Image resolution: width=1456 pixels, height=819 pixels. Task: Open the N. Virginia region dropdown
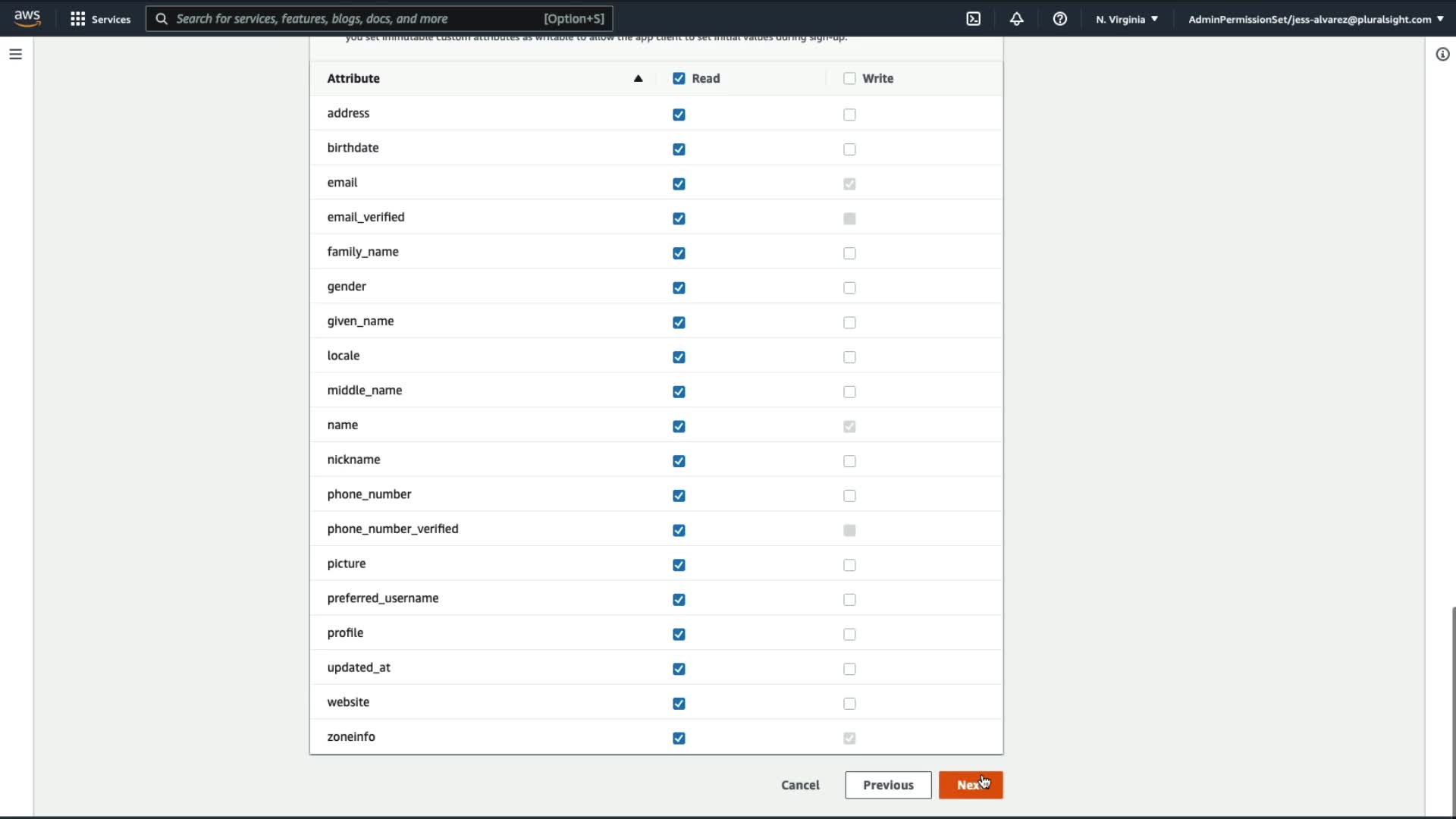point(1126,19)
